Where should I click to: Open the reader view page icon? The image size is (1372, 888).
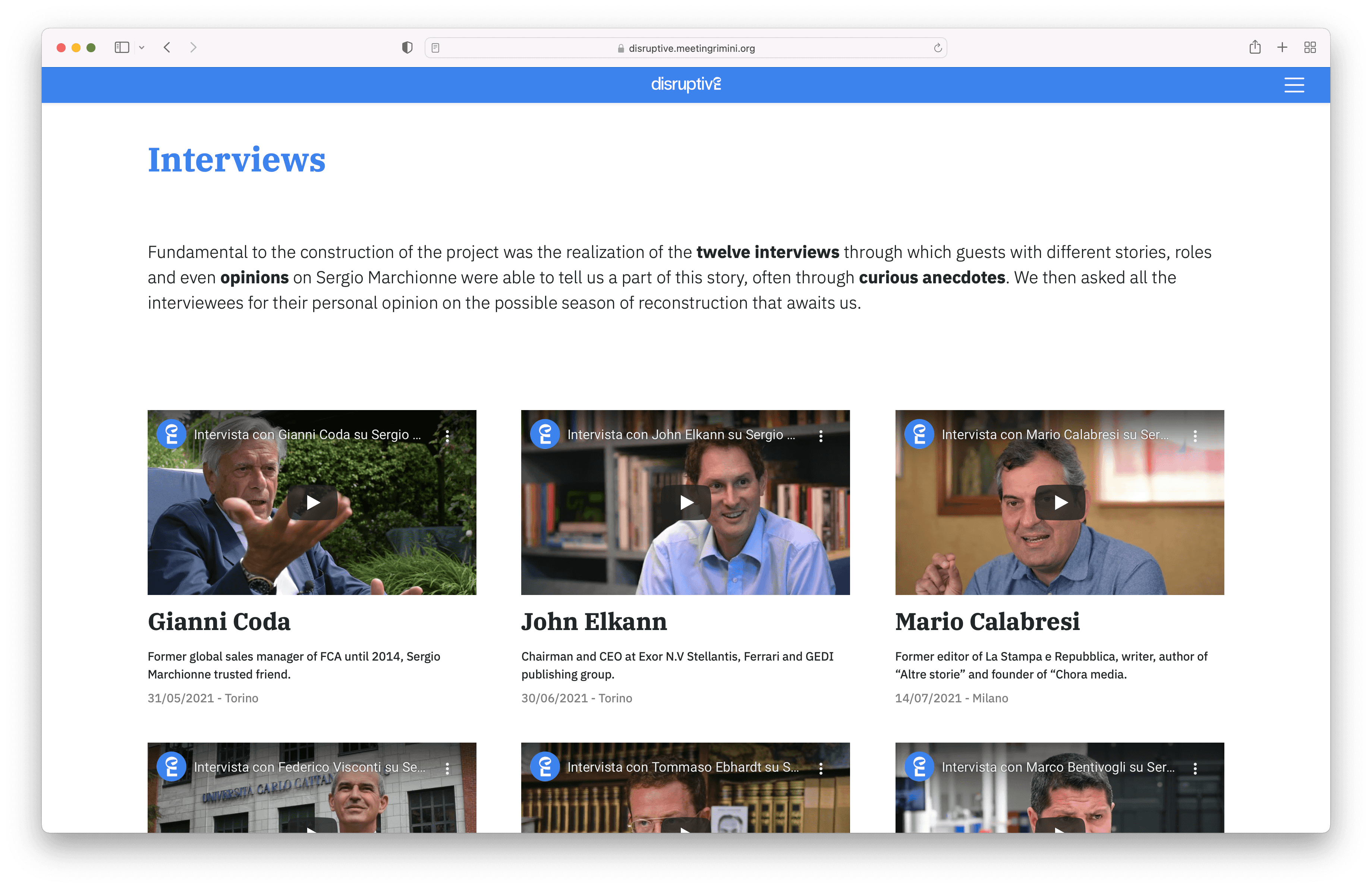[x=436, y=48]
